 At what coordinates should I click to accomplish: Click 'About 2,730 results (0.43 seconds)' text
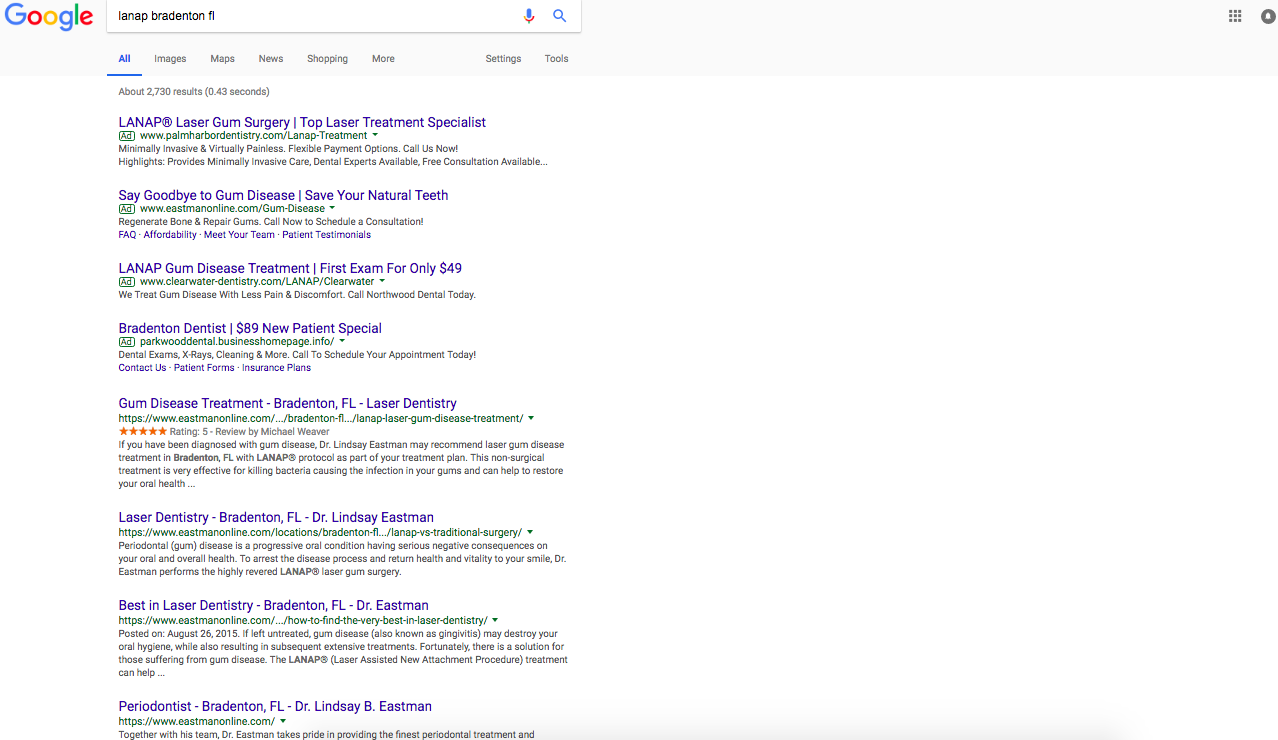[x=194, y=92]
